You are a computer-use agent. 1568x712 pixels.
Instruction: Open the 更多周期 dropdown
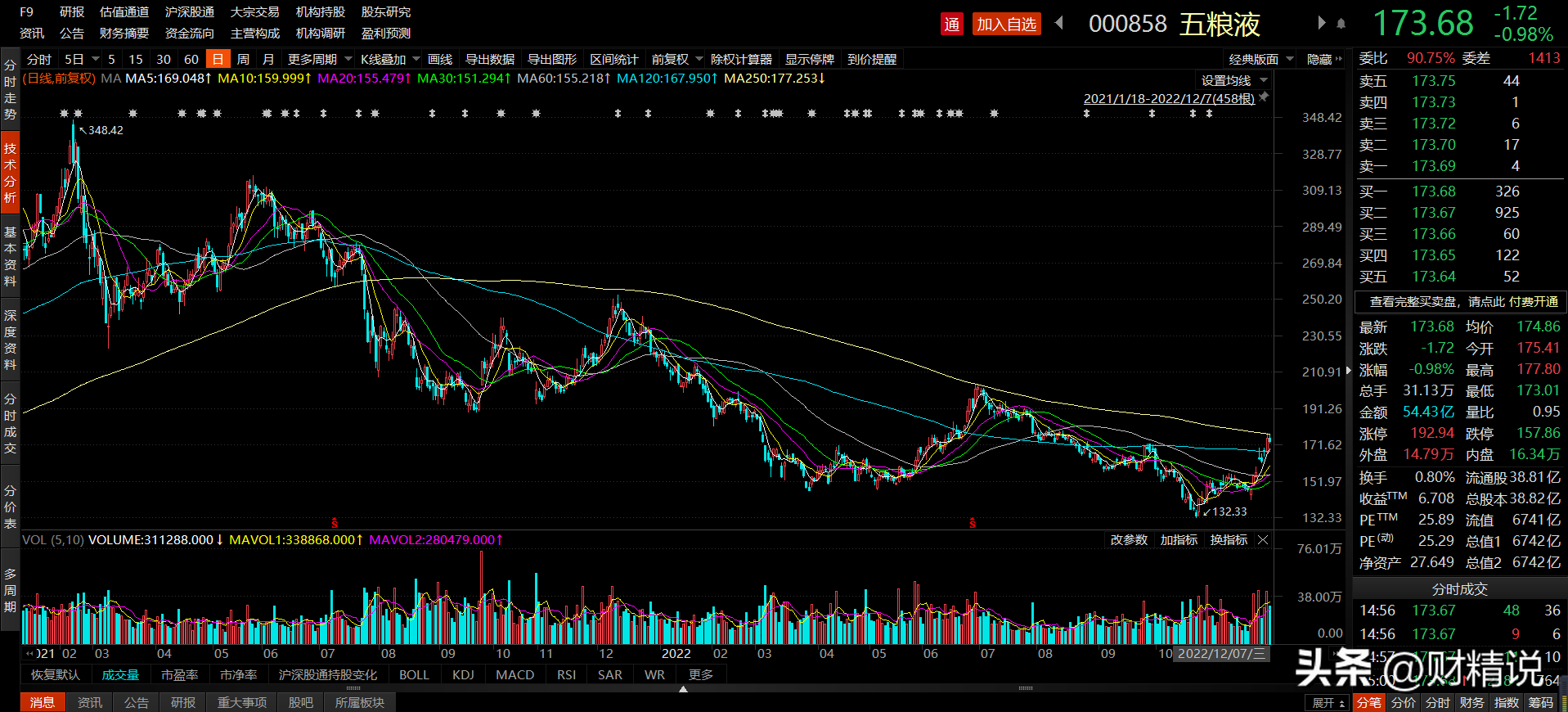tap(319, 59)
